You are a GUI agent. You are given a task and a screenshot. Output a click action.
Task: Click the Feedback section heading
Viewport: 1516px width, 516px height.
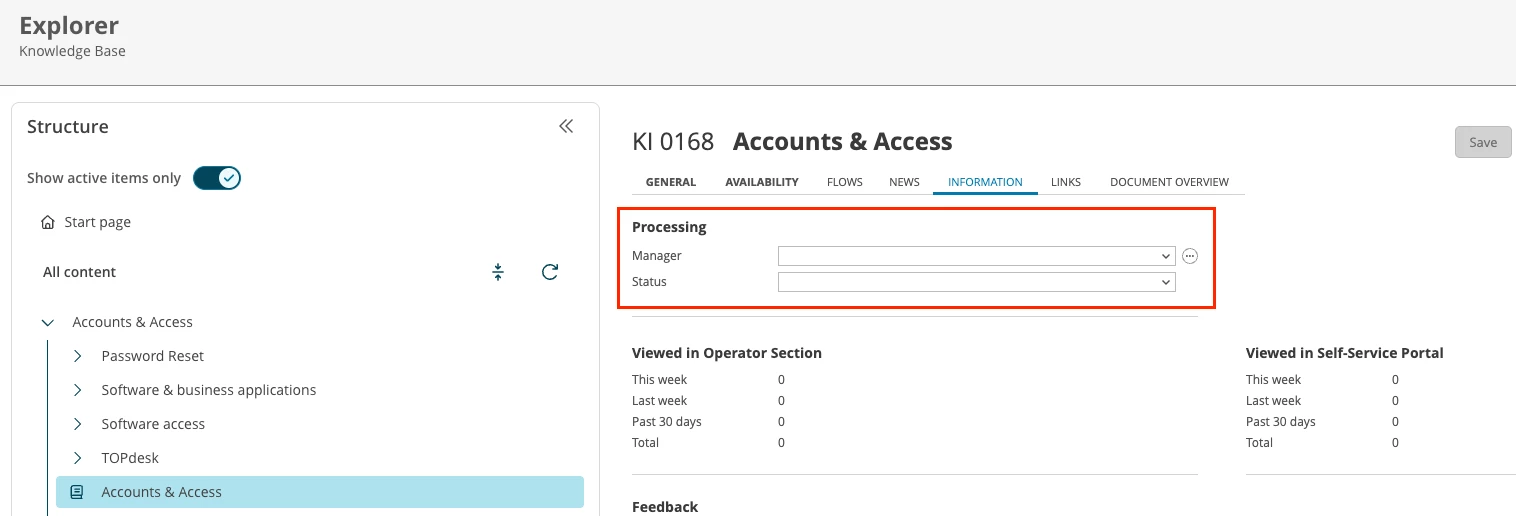tap(665, 507)
